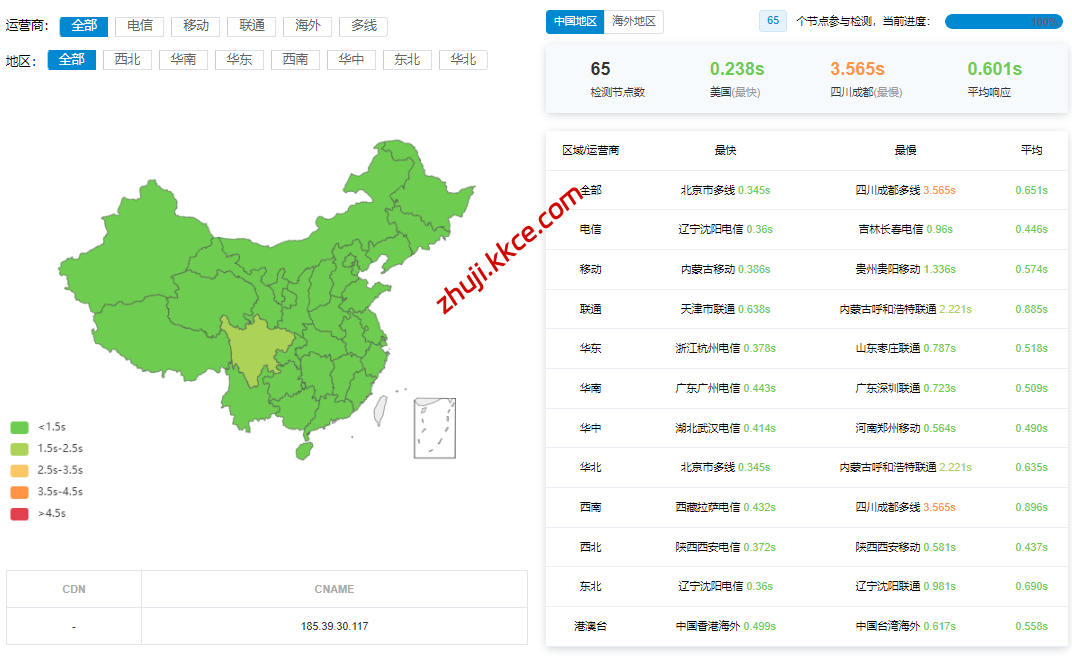Image resolution: width=1072 pixels, height=656 pixels.
Task: Filter region by 华东
Action: [240, 60]
